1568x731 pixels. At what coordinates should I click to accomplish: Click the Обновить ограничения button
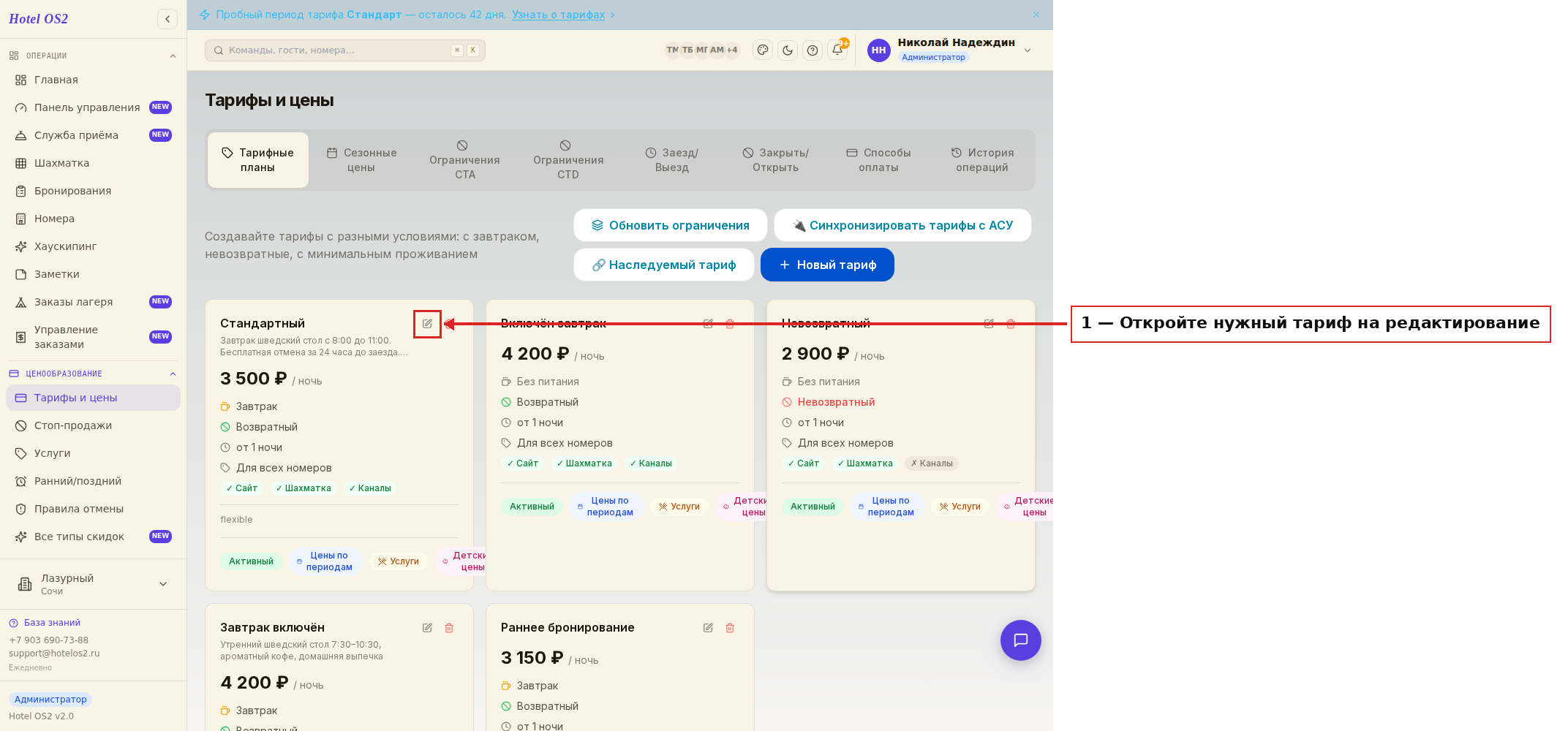coord(671,225)
